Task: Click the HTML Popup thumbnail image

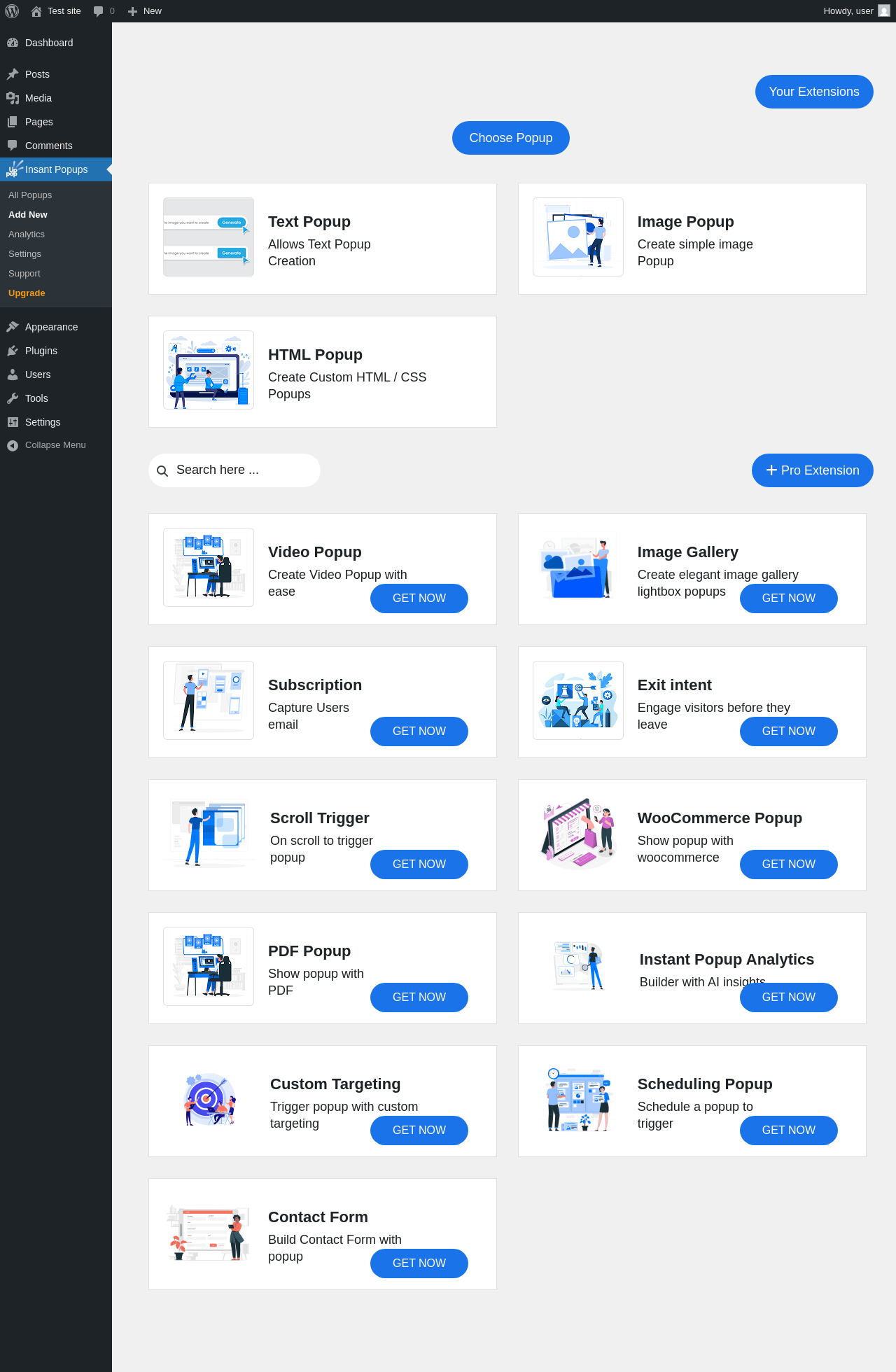Action: [209, 370]
